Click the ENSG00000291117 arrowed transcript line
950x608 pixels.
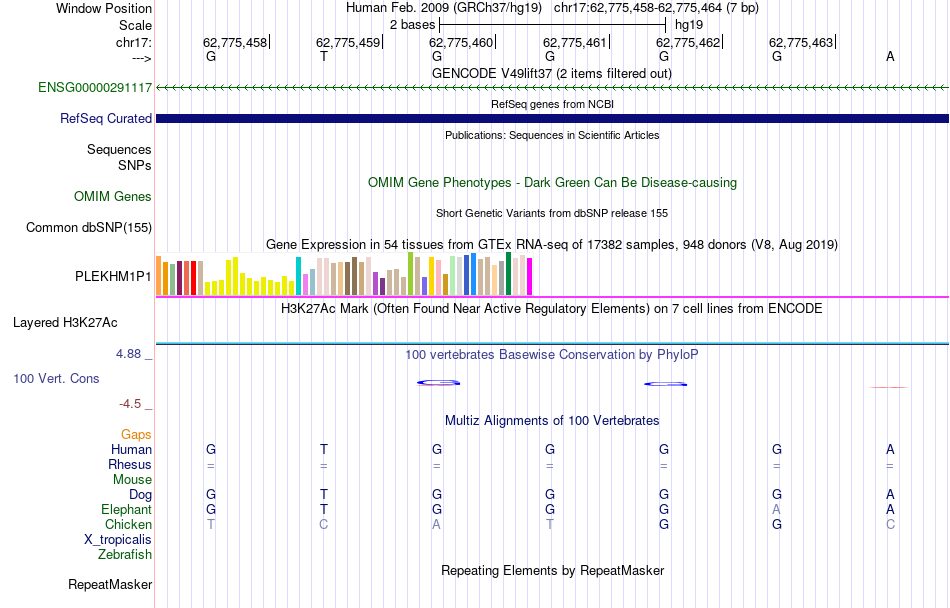(x=552, y=88)
